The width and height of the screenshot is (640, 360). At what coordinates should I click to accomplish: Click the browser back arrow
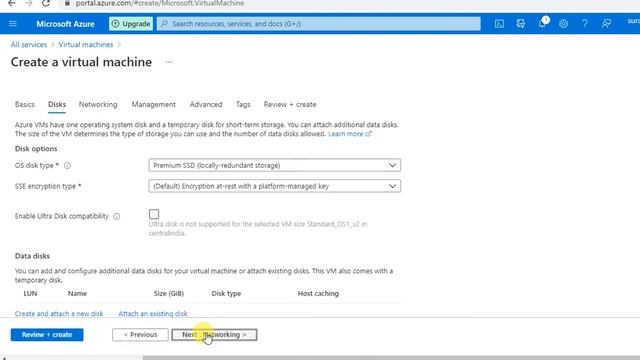pos(12,3)
